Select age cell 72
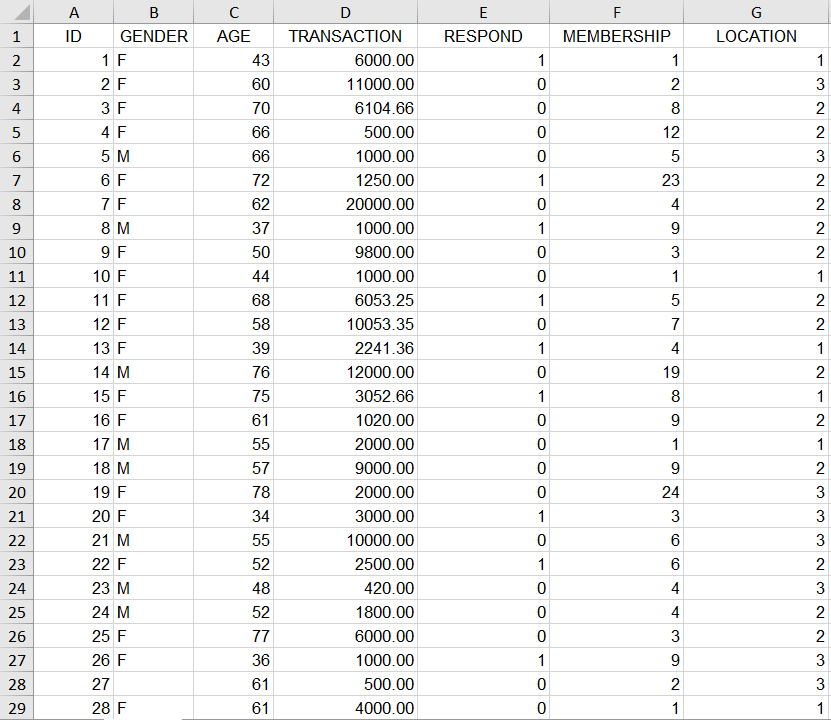The width and height of the screenshot is (831, 720). point(234,180)
